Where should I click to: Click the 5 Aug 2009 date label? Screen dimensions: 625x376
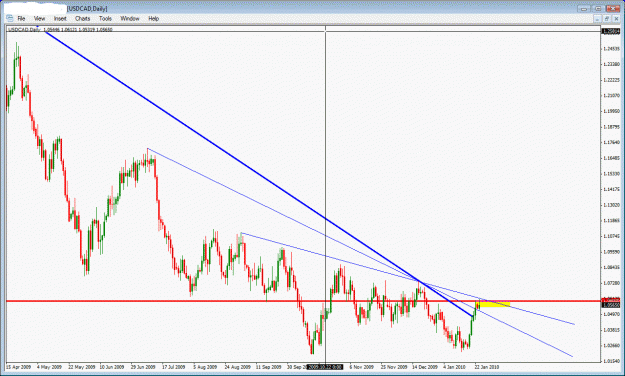pyautogui.click(x=205, y=367)
